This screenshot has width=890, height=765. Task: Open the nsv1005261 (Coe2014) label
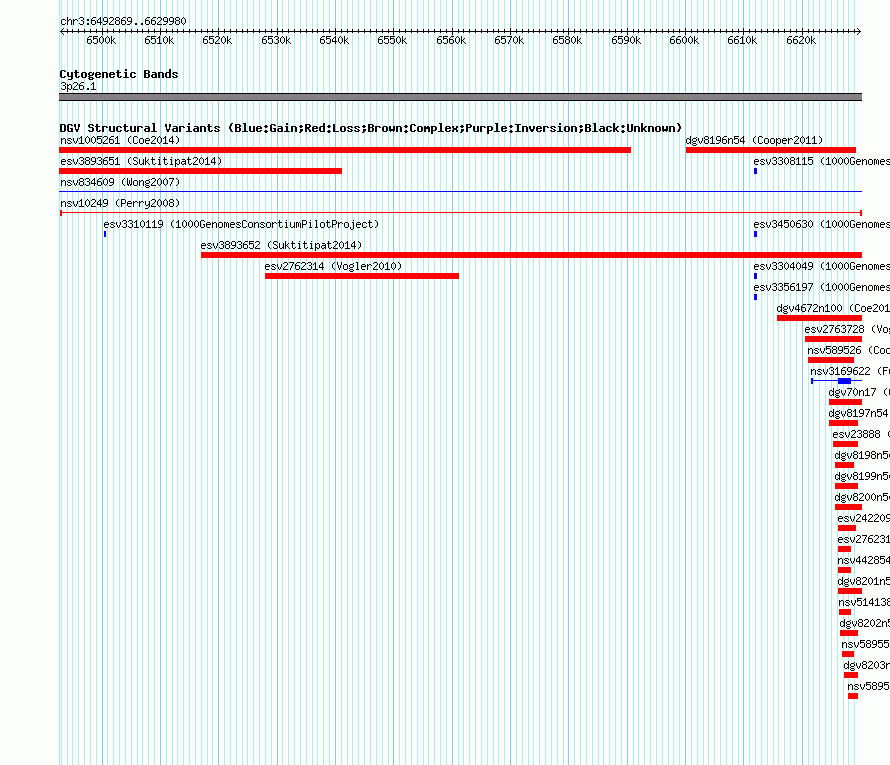coord(120,140)
